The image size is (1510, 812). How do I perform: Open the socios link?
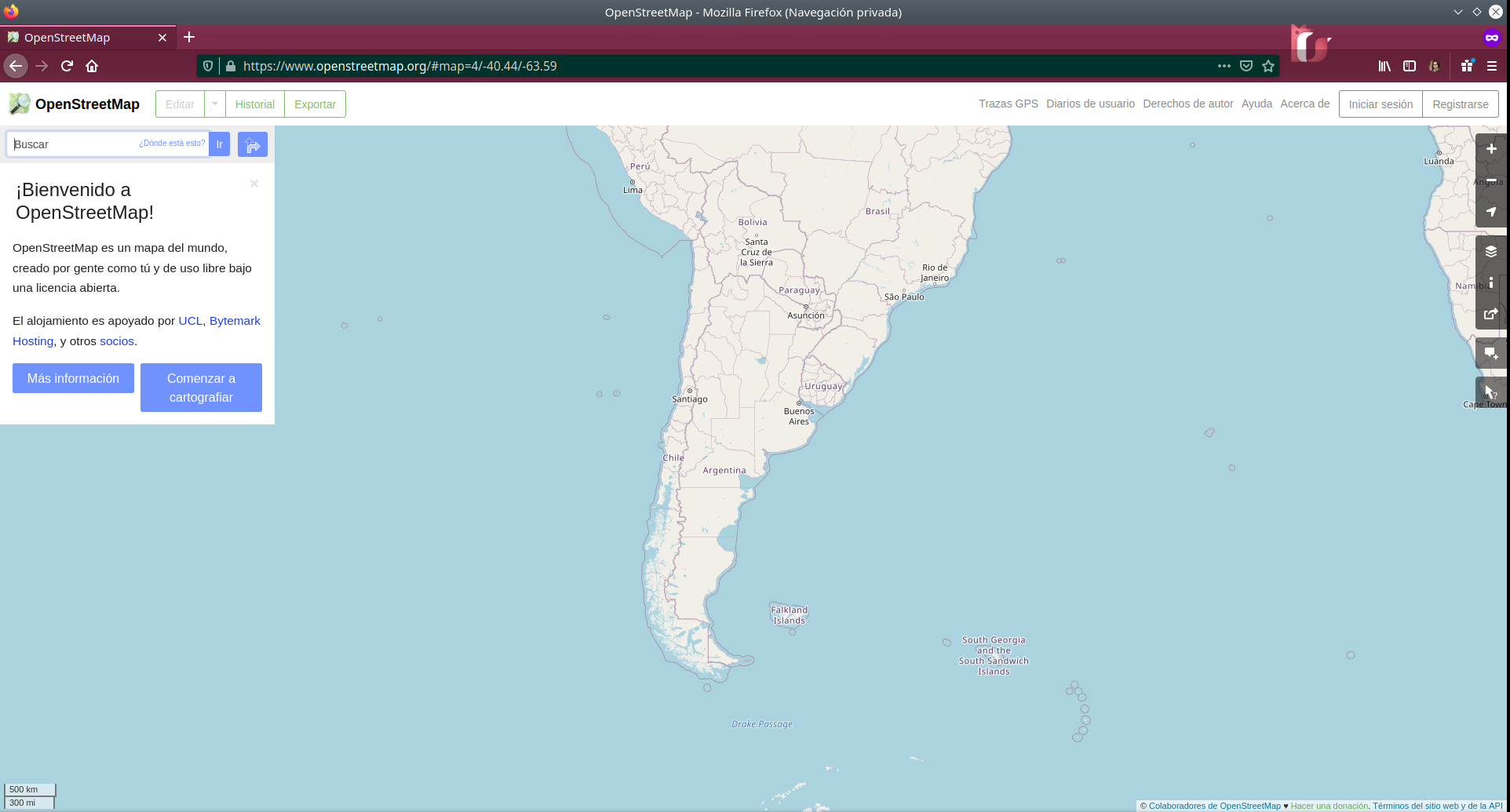click(x=117, y=341)
